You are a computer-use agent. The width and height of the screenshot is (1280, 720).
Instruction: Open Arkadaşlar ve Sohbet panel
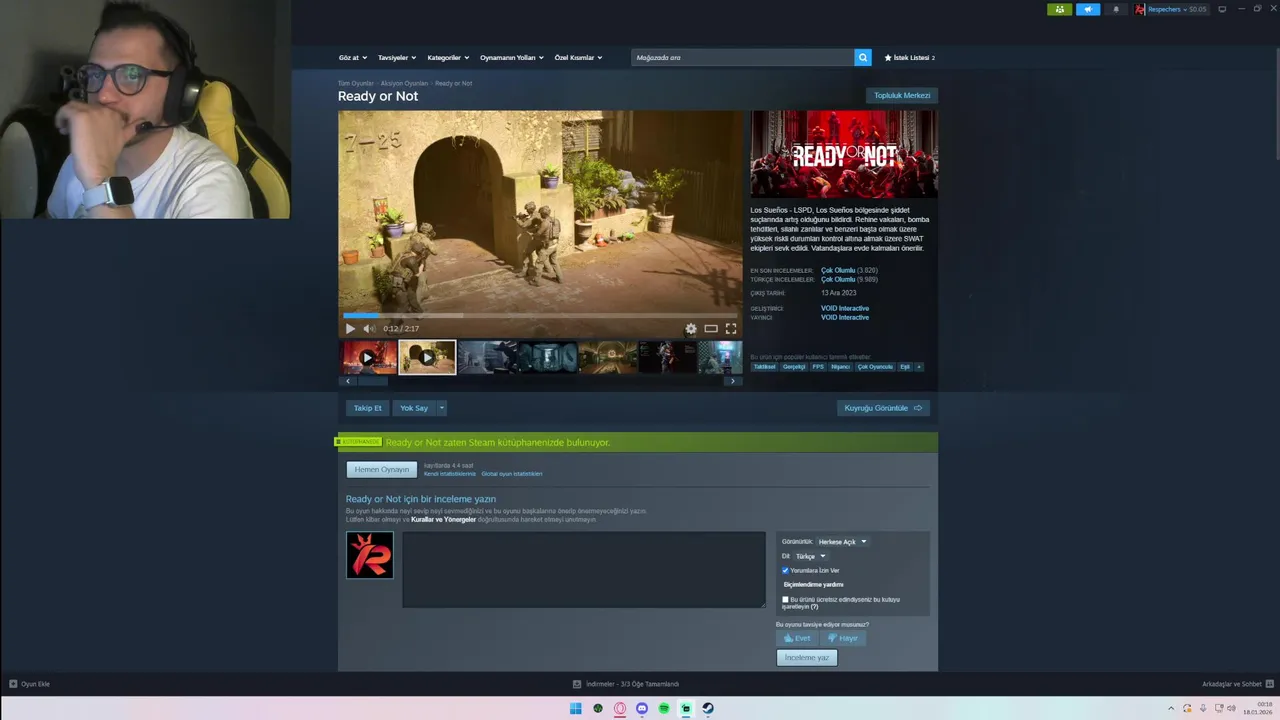click(1237, 684)
